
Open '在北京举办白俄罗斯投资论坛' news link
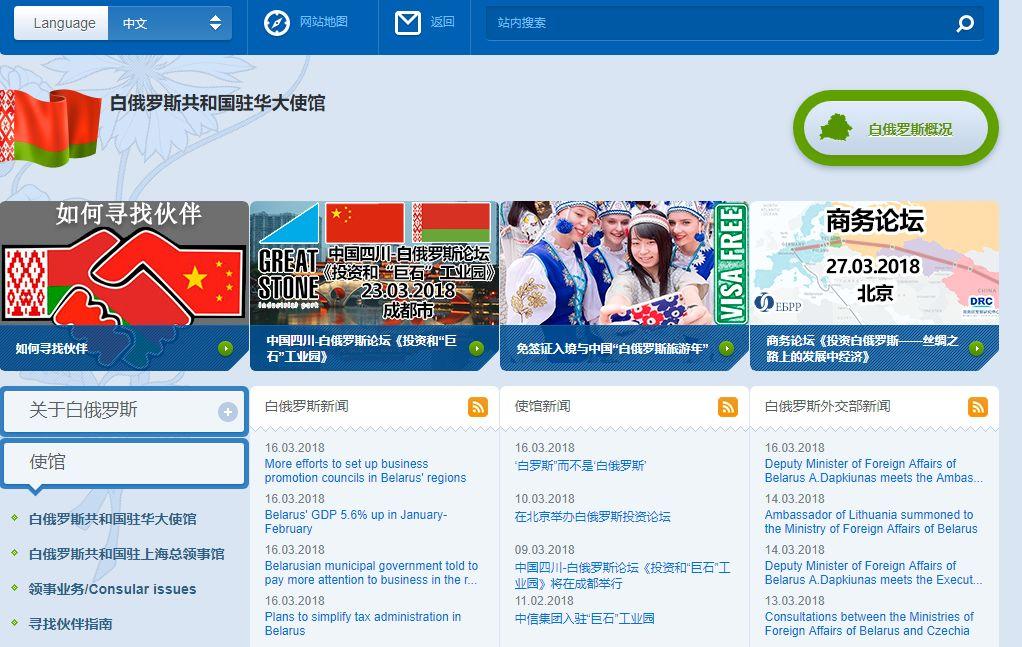(592, 517)
